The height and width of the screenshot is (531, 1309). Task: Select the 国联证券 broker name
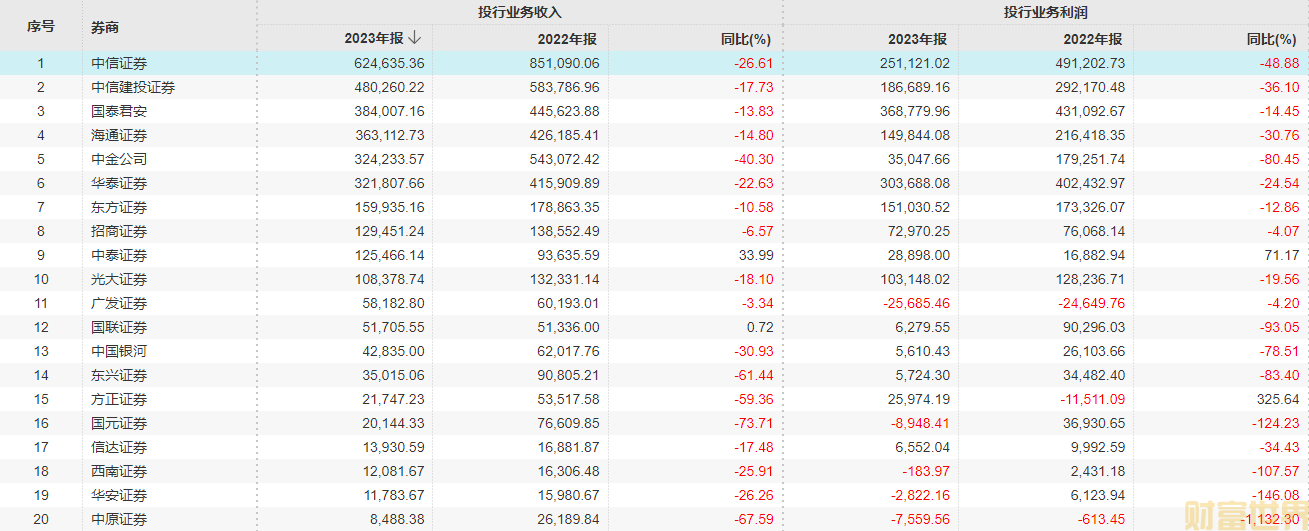[x=119, y=327]
